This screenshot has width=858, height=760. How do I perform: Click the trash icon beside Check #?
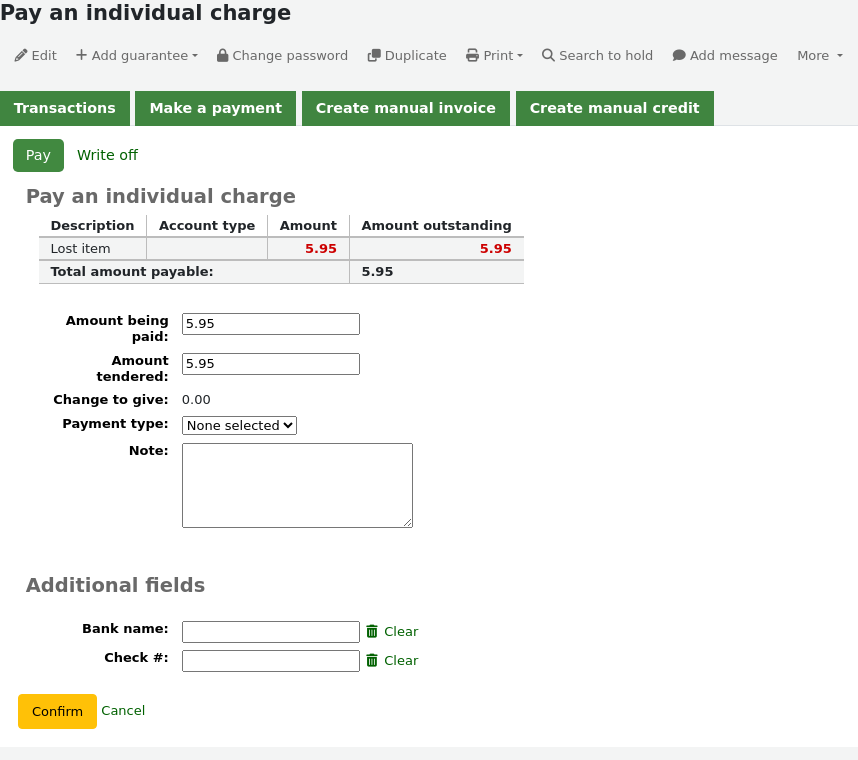372,660
